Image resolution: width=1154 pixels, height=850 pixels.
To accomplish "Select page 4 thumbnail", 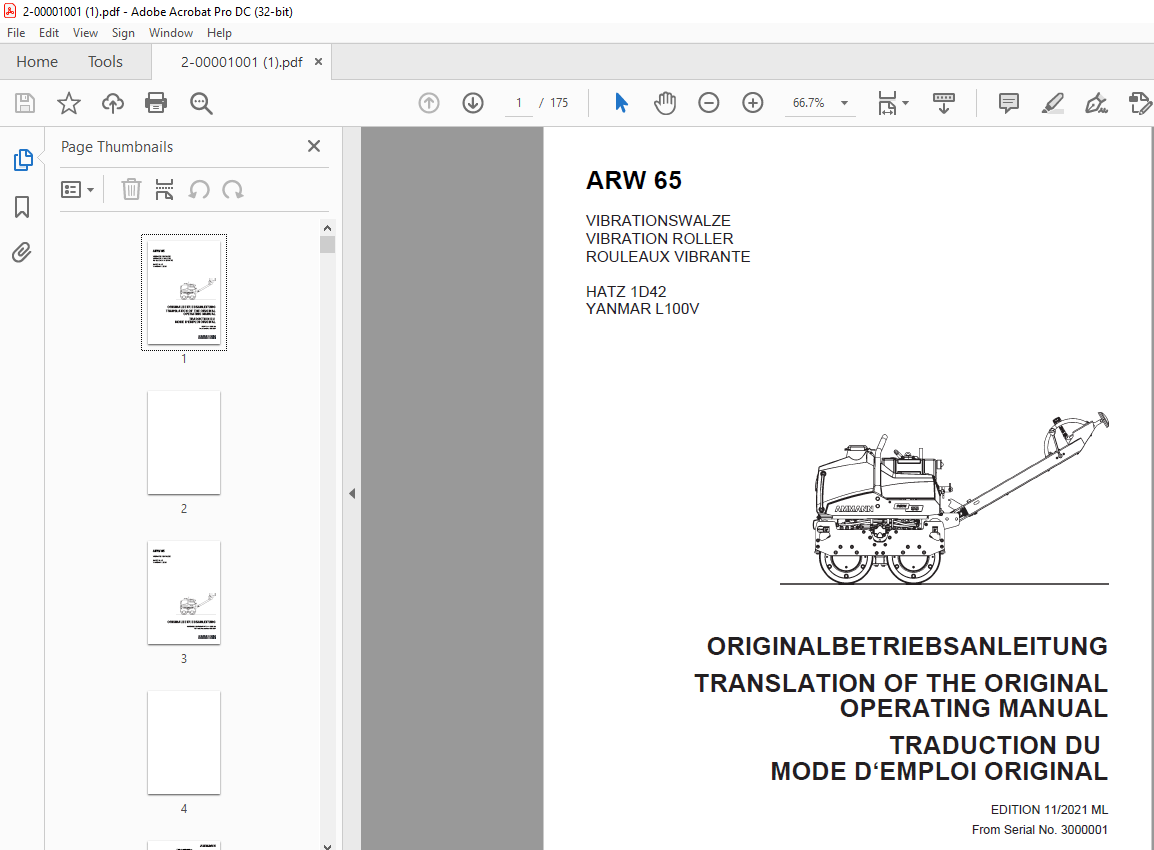I will click(x=184, y=743).
